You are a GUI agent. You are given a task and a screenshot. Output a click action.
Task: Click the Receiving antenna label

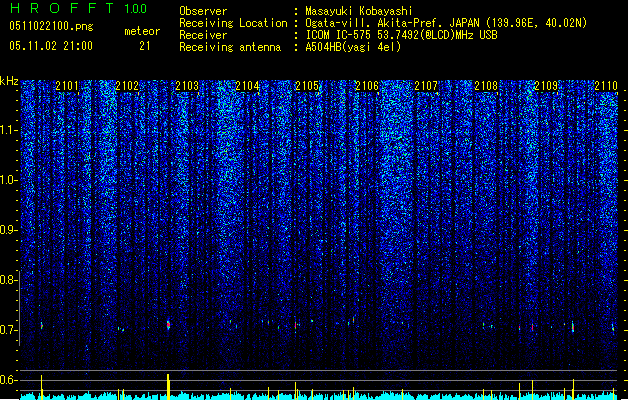[x=230, y=47]
